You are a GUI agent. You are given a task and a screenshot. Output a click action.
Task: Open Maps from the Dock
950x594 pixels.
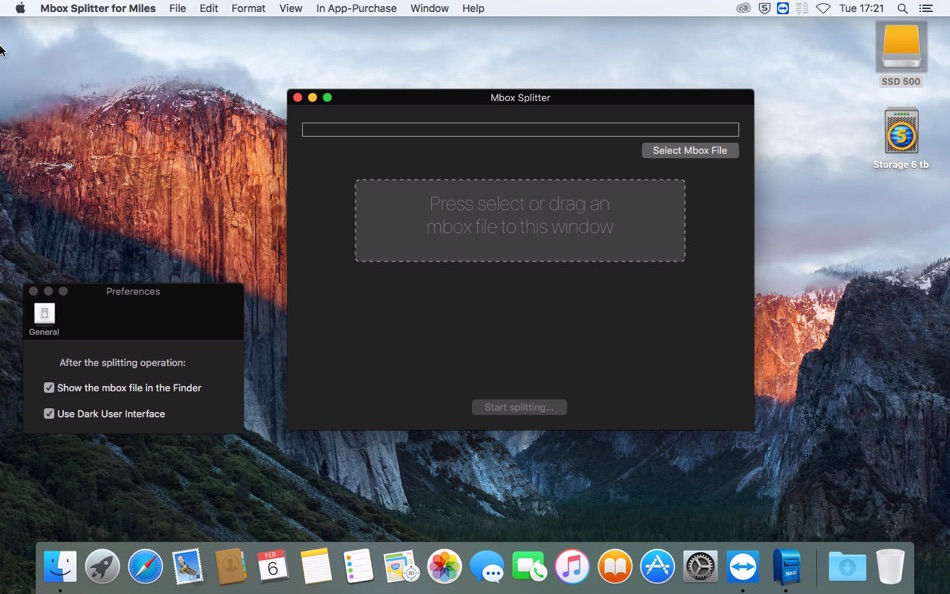[x=401, y=566]
